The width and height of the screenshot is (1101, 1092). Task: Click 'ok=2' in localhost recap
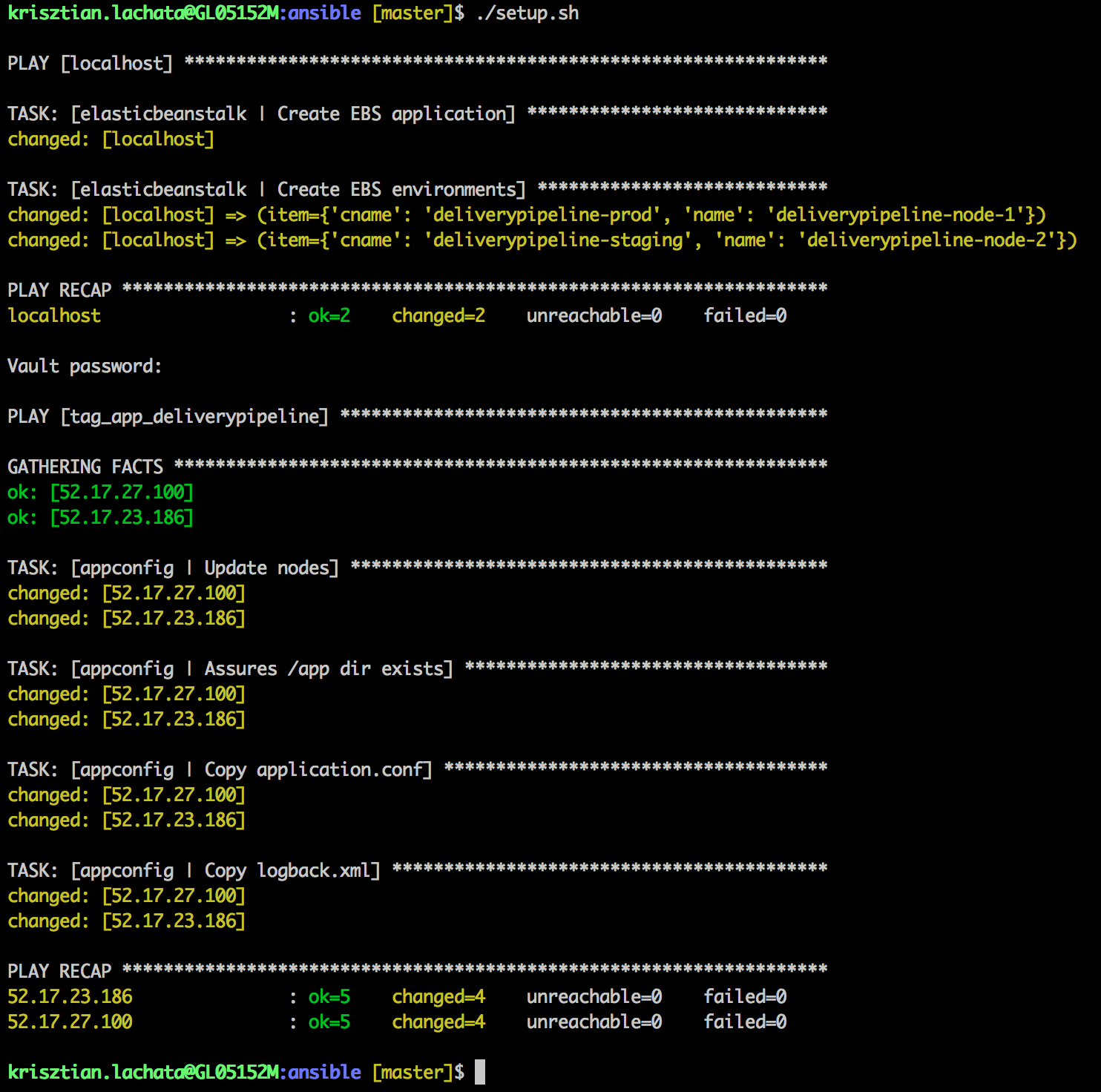(x=329, y=316)
